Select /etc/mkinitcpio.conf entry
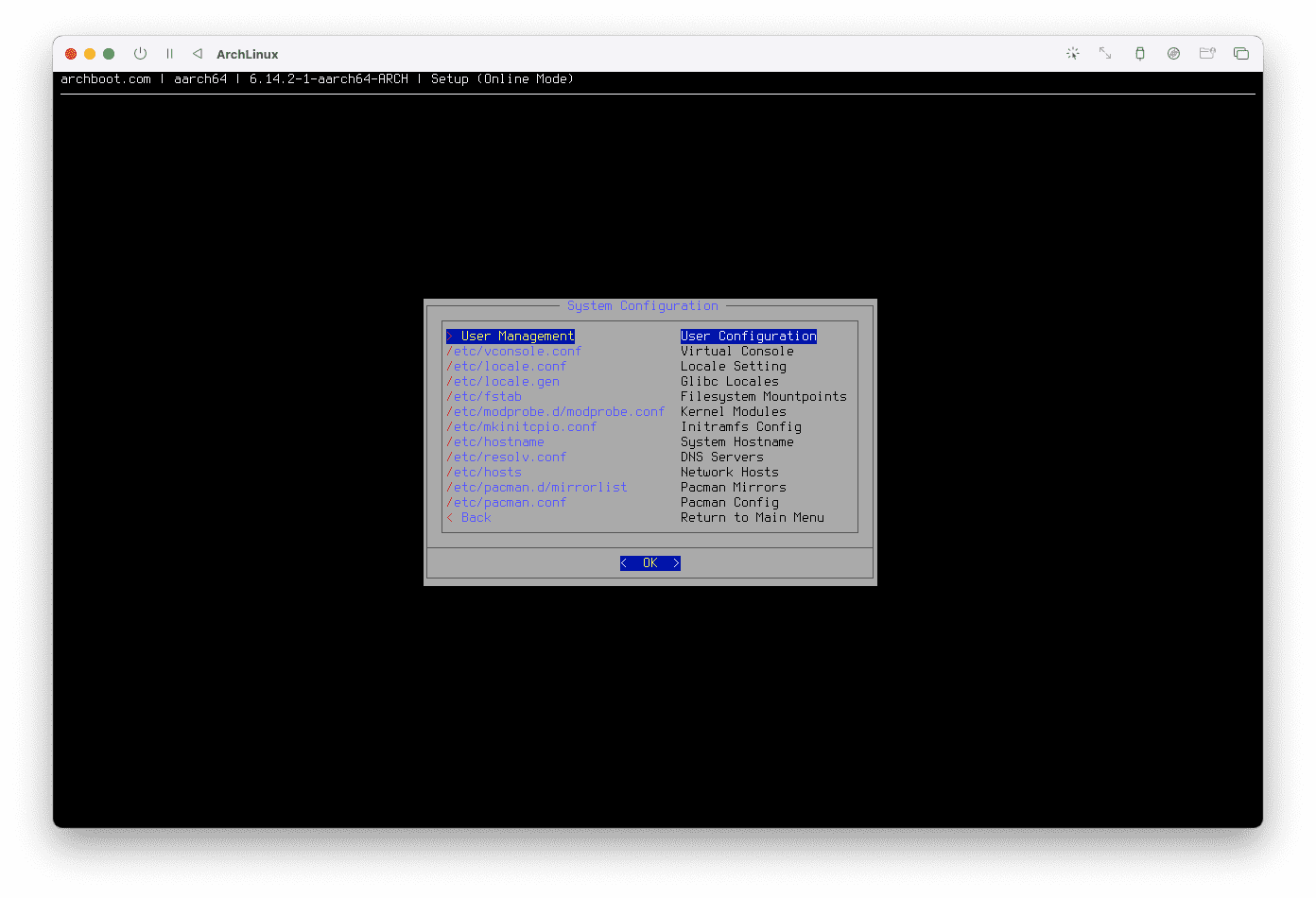The height and width of the screenshot is (898, 1316). click(x=522, y=427)
